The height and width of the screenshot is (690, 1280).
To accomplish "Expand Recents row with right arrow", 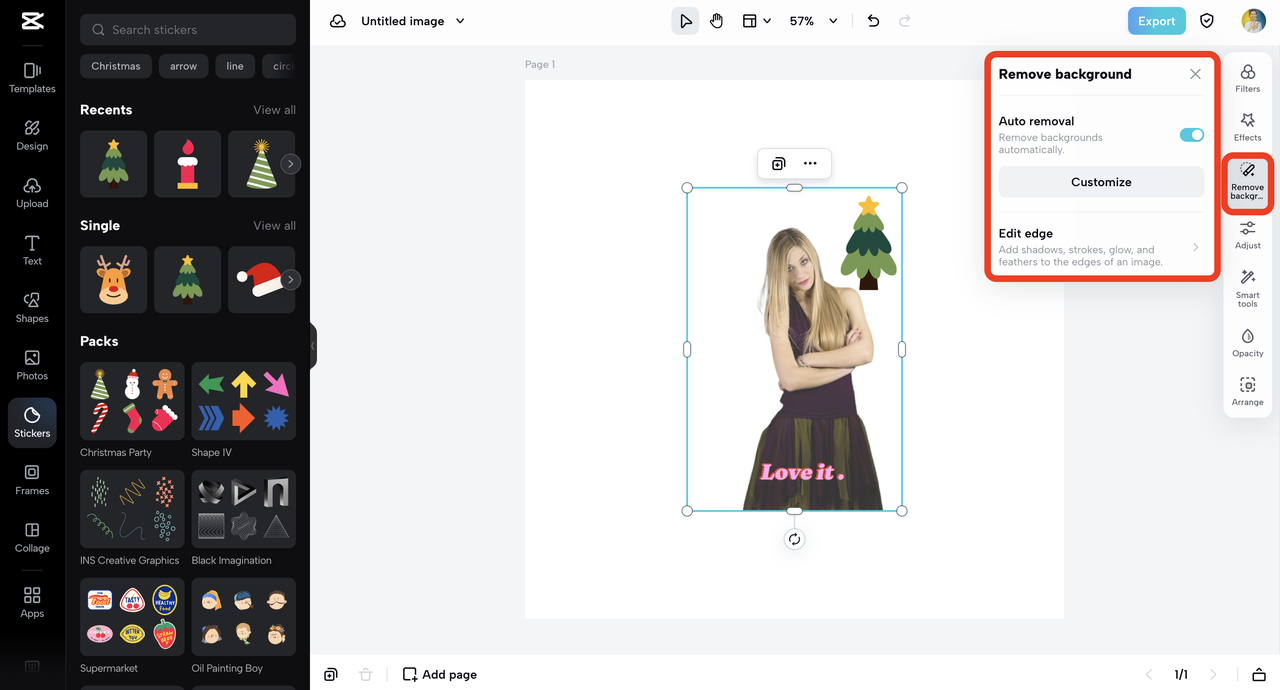I will pos(291,164).
